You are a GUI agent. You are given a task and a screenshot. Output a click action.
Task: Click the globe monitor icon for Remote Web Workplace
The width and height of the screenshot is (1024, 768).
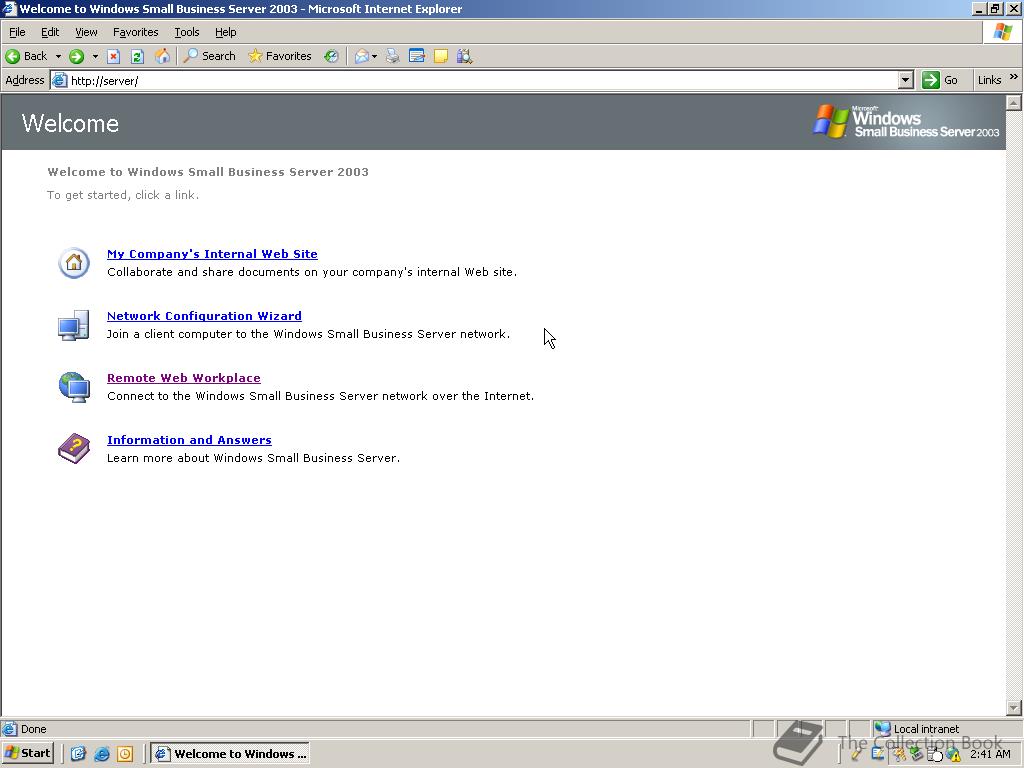coord(74,387)
